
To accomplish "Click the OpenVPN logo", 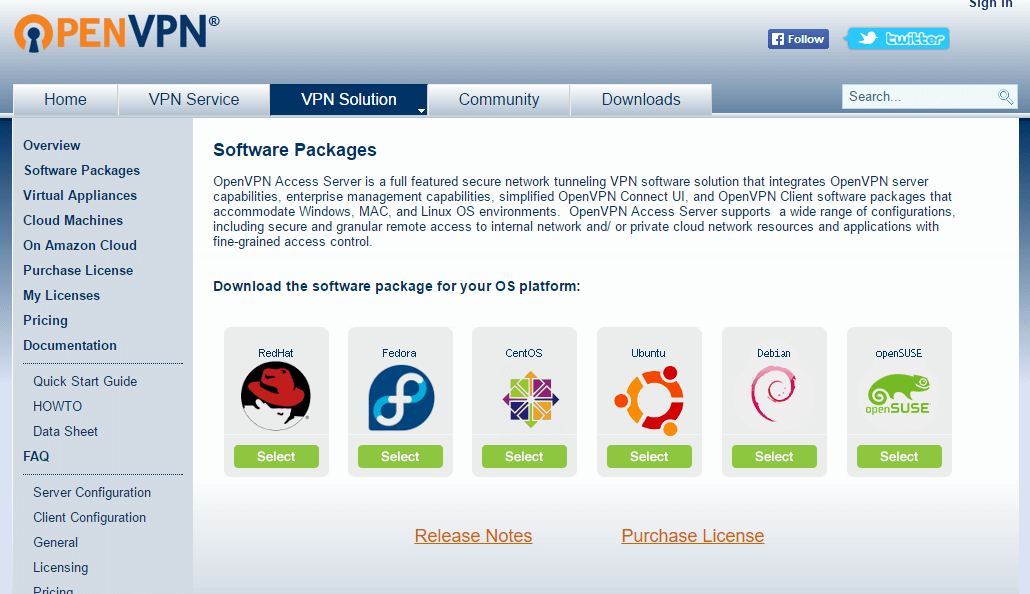I will [117, 33].
